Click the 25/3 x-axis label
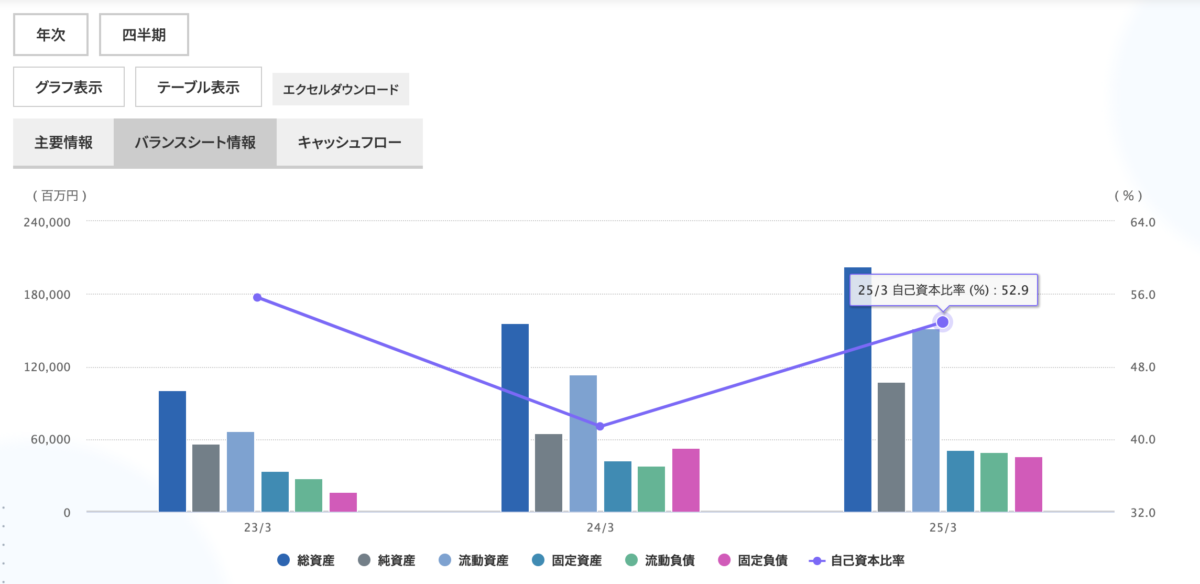Screen dimensions: 1200x584 943,528
